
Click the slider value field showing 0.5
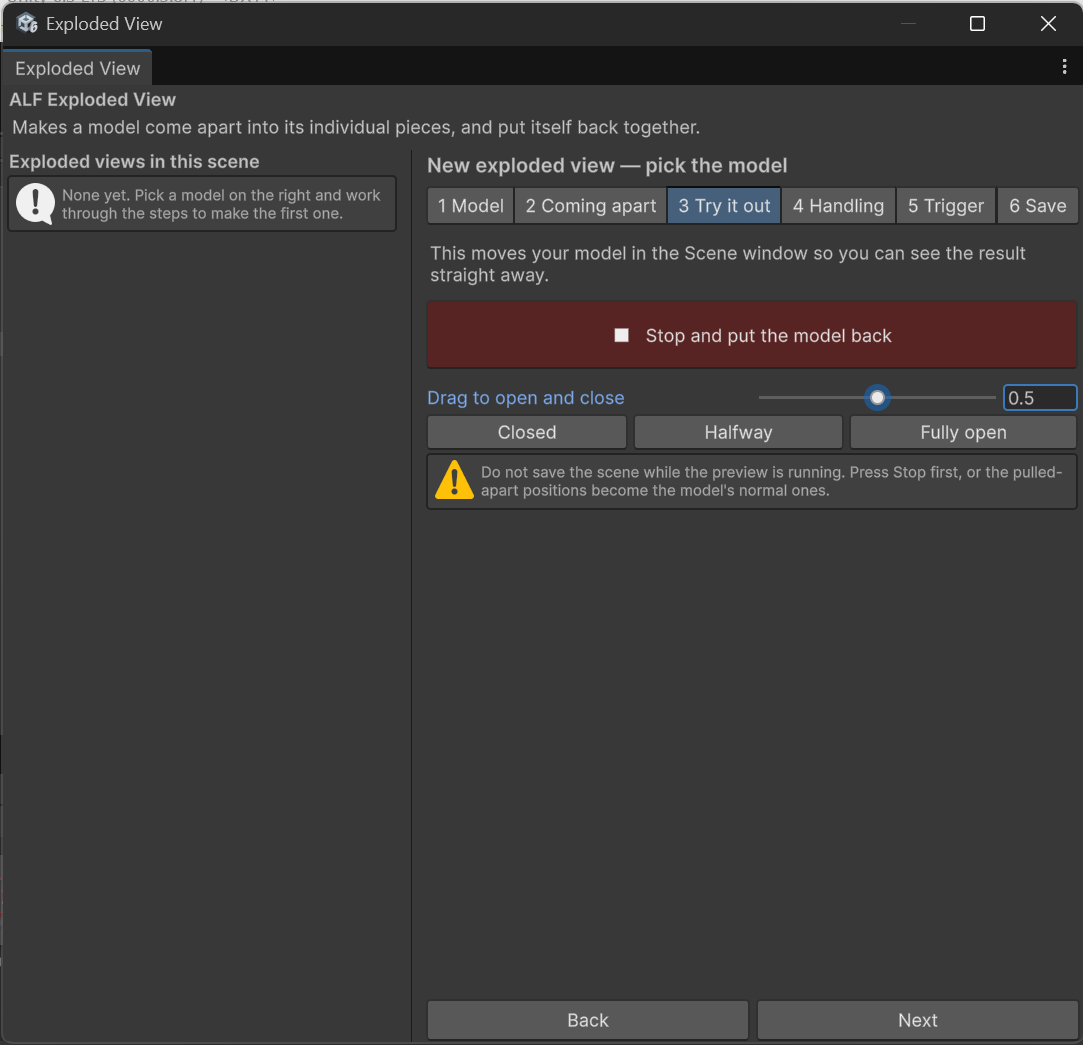click(1039, 398)
